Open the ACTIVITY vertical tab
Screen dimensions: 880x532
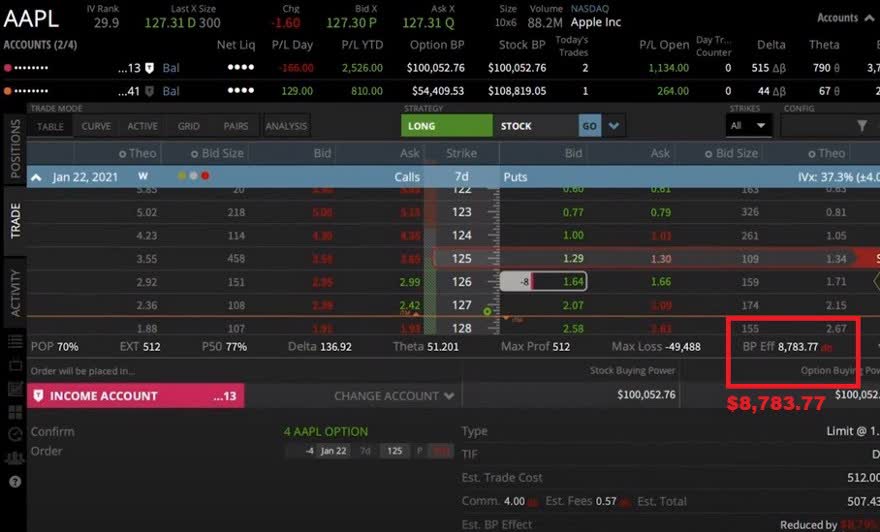coord(15,293)
